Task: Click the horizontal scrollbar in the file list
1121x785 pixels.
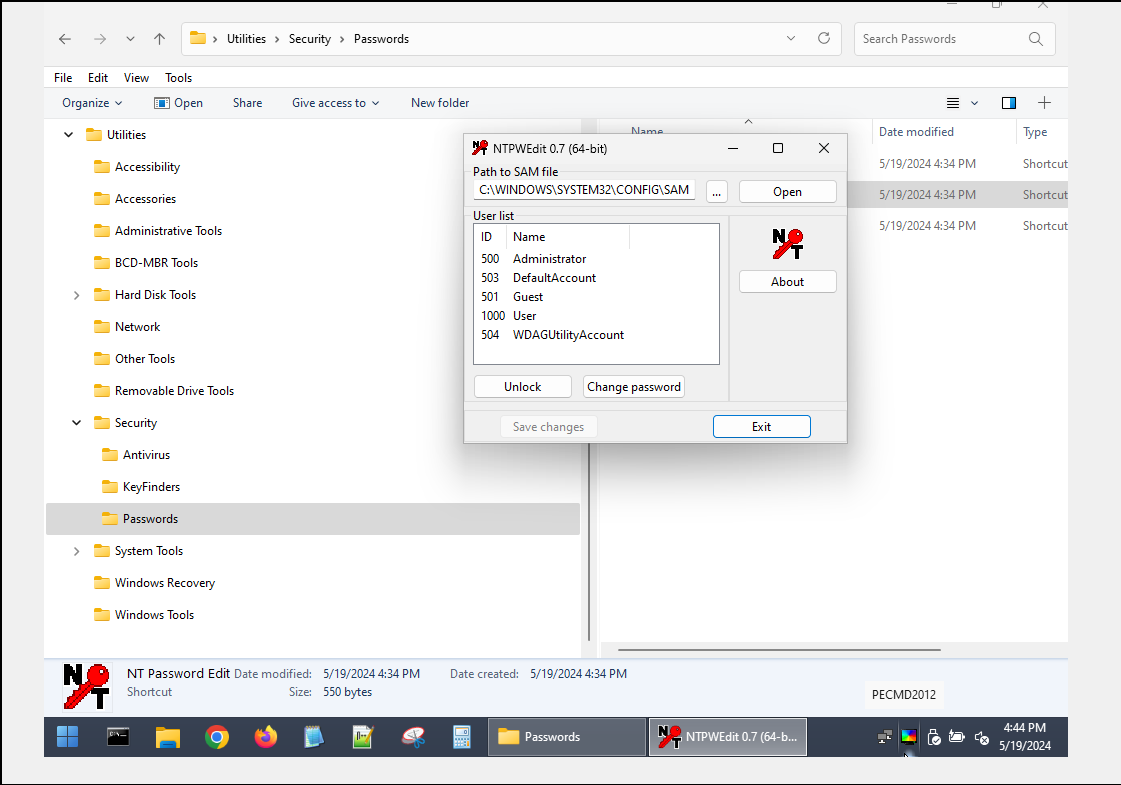Action: tap(779, 650)
